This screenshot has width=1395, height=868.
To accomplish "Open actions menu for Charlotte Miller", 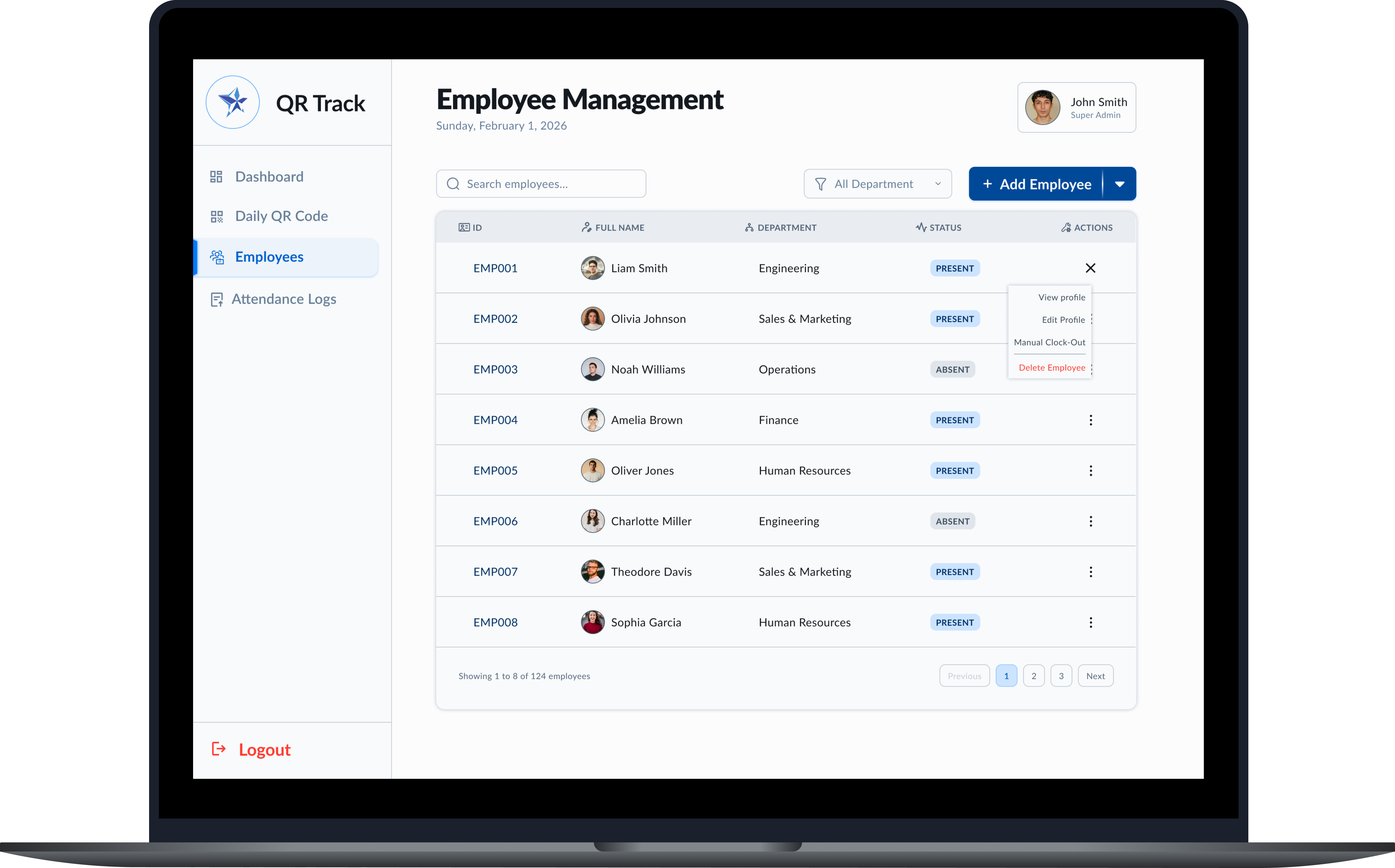I will click(x=1091, y=521).
